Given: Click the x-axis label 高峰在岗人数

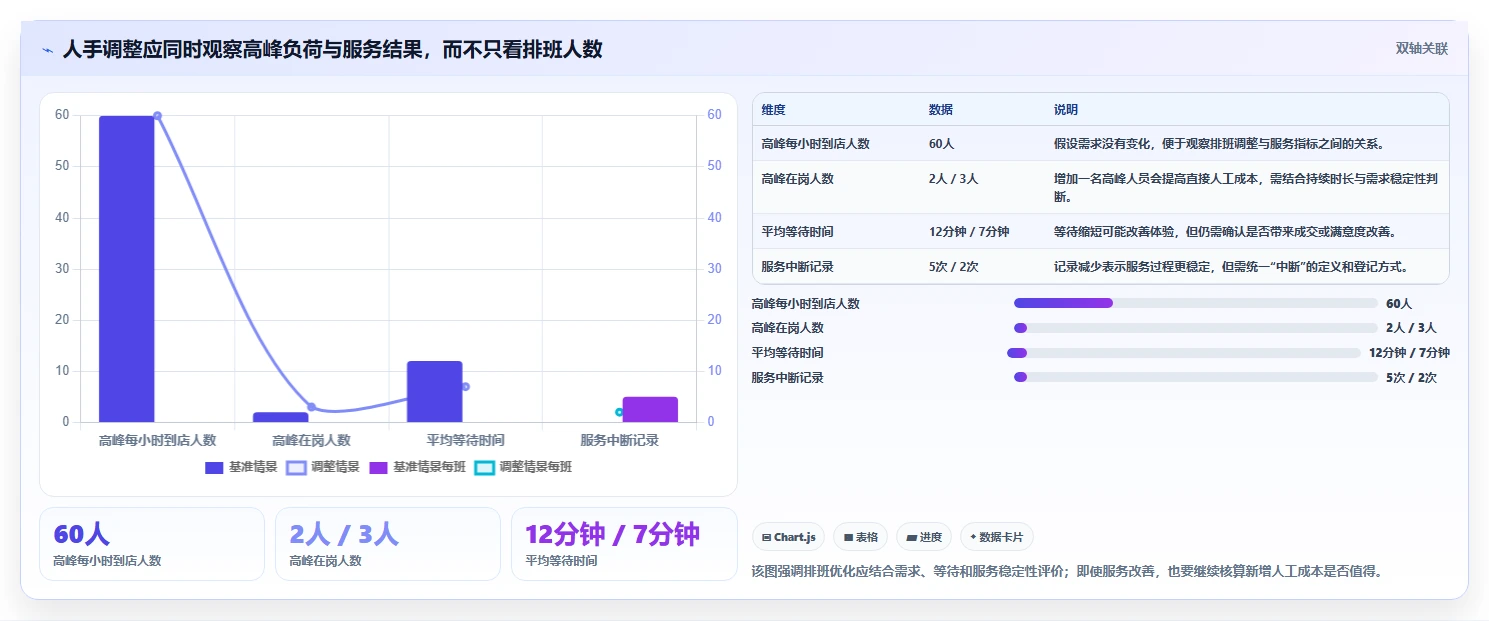Looking at the screenshot, I should (311, 440).
